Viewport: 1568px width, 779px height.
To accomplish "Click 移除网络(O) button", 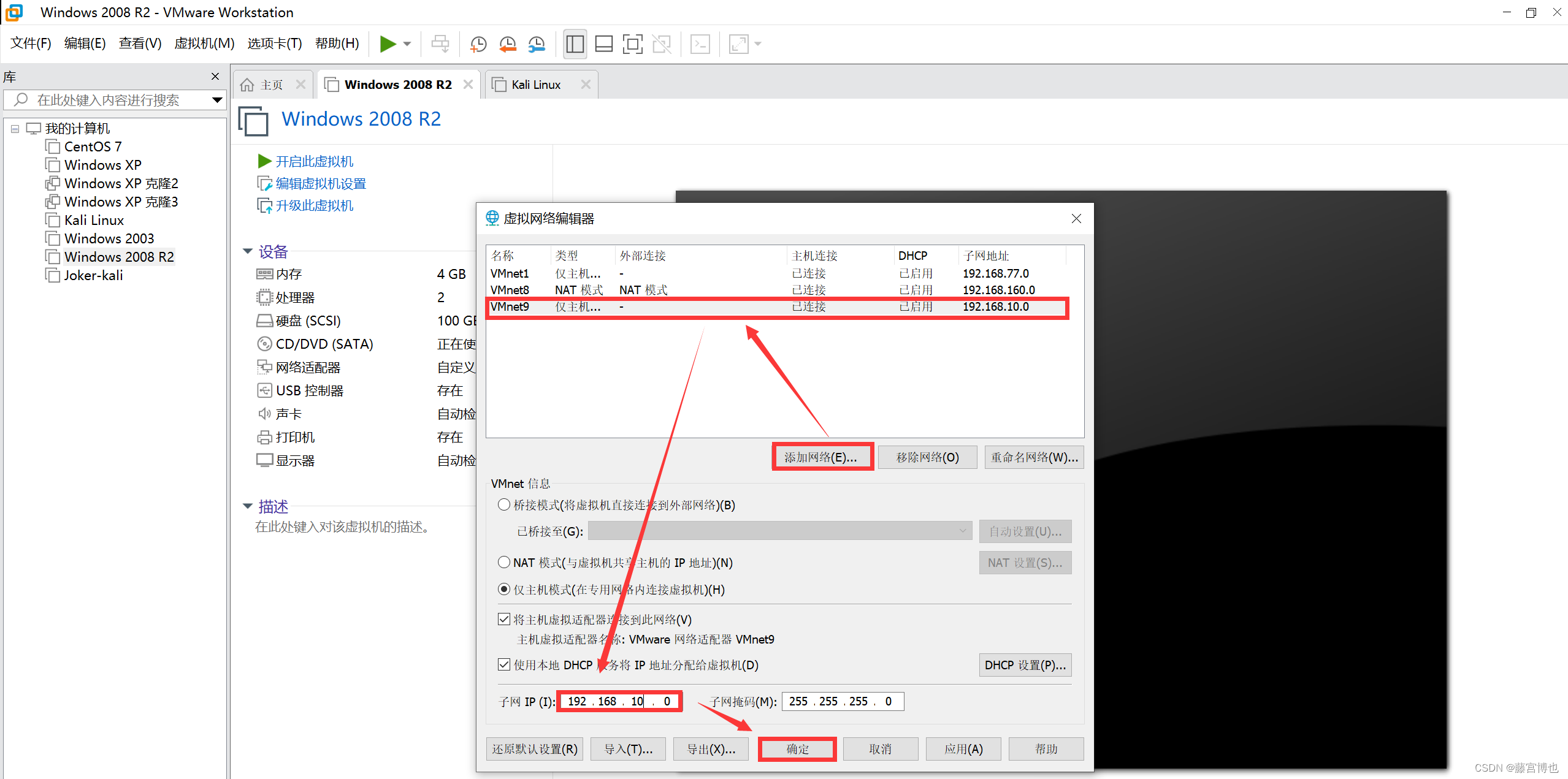I will (927, 457).
